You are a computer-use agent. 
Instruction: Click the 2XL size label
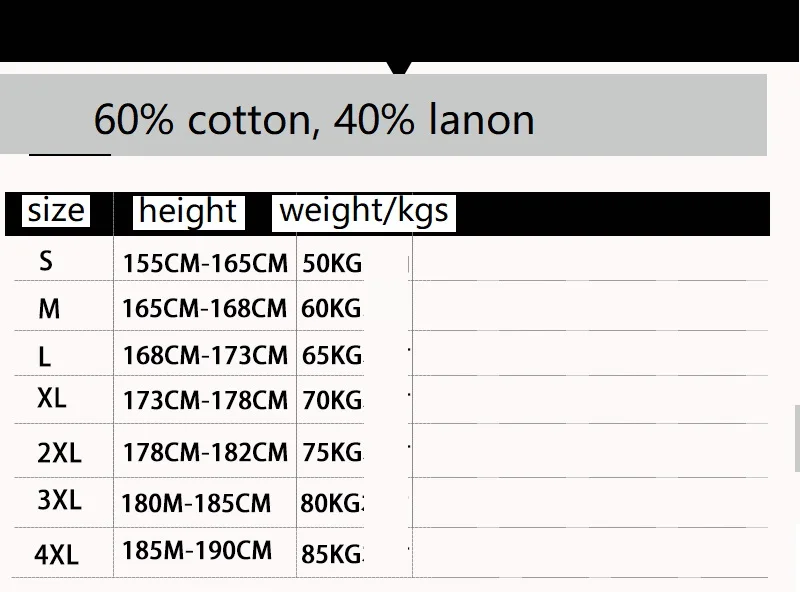59,453
